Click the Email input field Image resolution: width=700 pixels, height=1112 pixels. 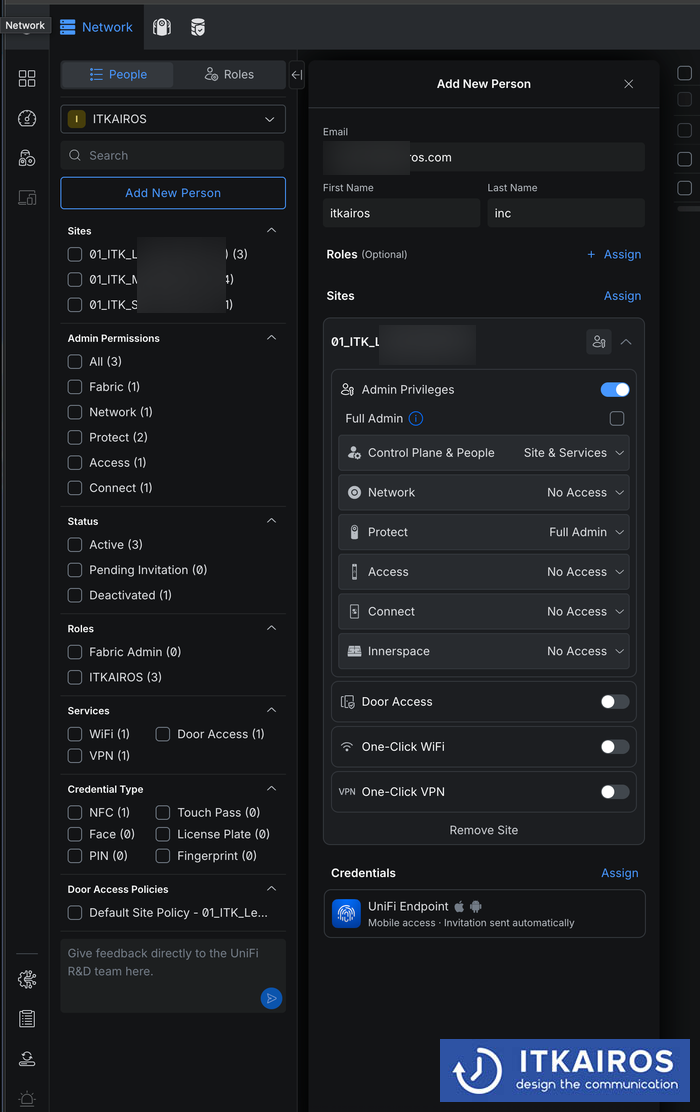484,157
